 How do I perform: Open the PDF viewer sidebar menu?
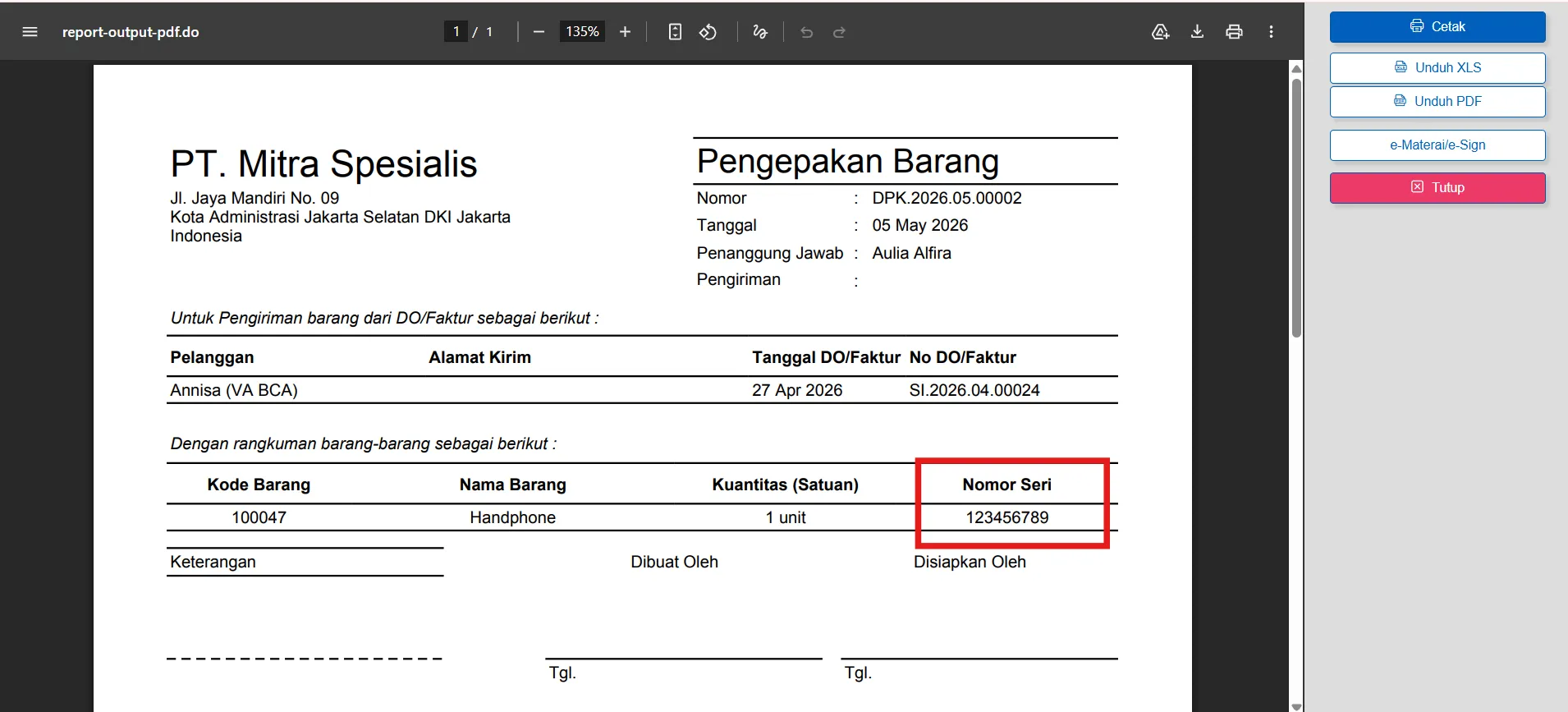pyautogui.click(x=30, y=32)
